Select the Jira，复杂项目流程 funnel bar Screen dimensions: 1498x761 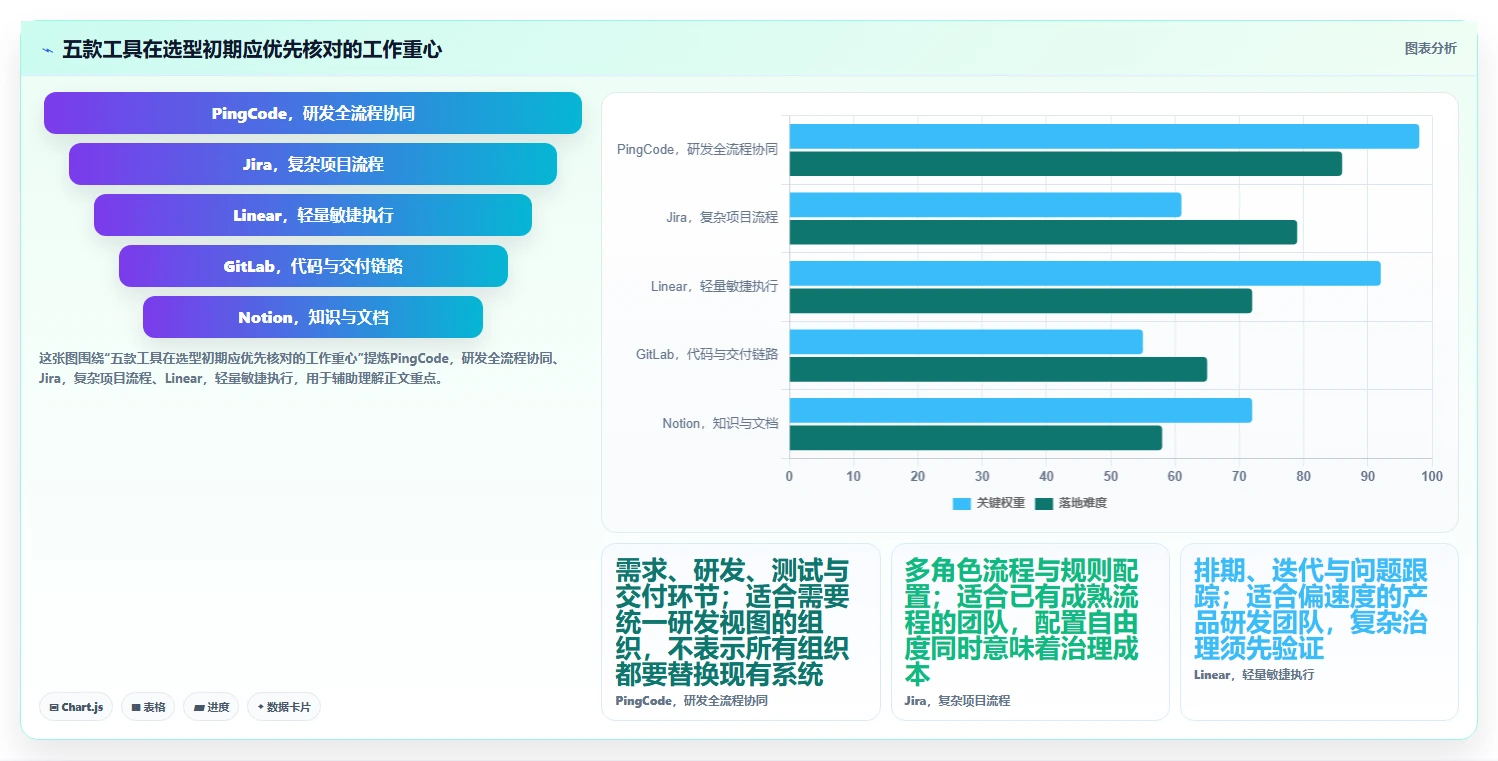[x=313, y=164]
